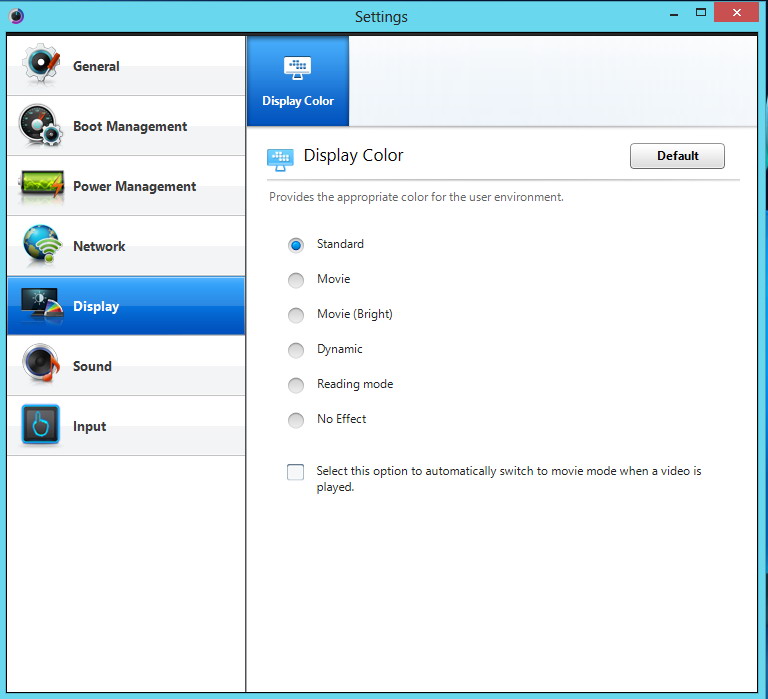The image size is (768, 699).
Task: Click the app icon in title bar
Action: point(17,16)
